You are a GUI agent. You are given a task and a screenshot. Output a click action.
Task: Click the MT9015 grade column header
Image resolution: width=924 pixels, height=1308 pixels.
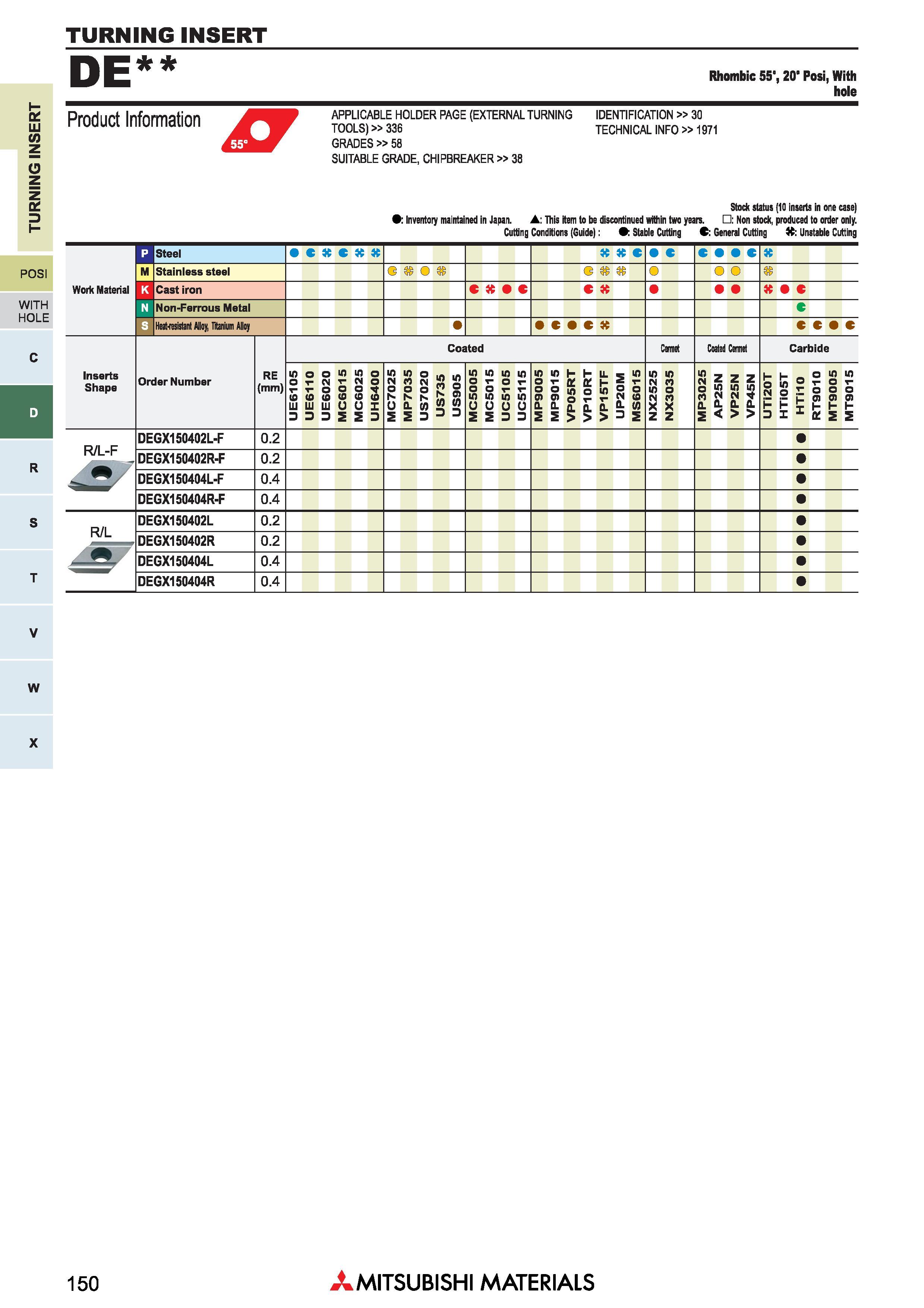(x=849, y=395)
